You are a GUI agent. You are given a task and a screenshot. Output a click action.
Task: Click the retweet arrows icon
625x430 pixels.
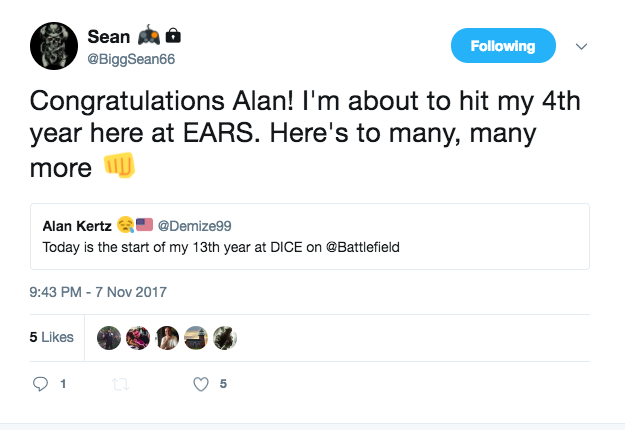122,383
